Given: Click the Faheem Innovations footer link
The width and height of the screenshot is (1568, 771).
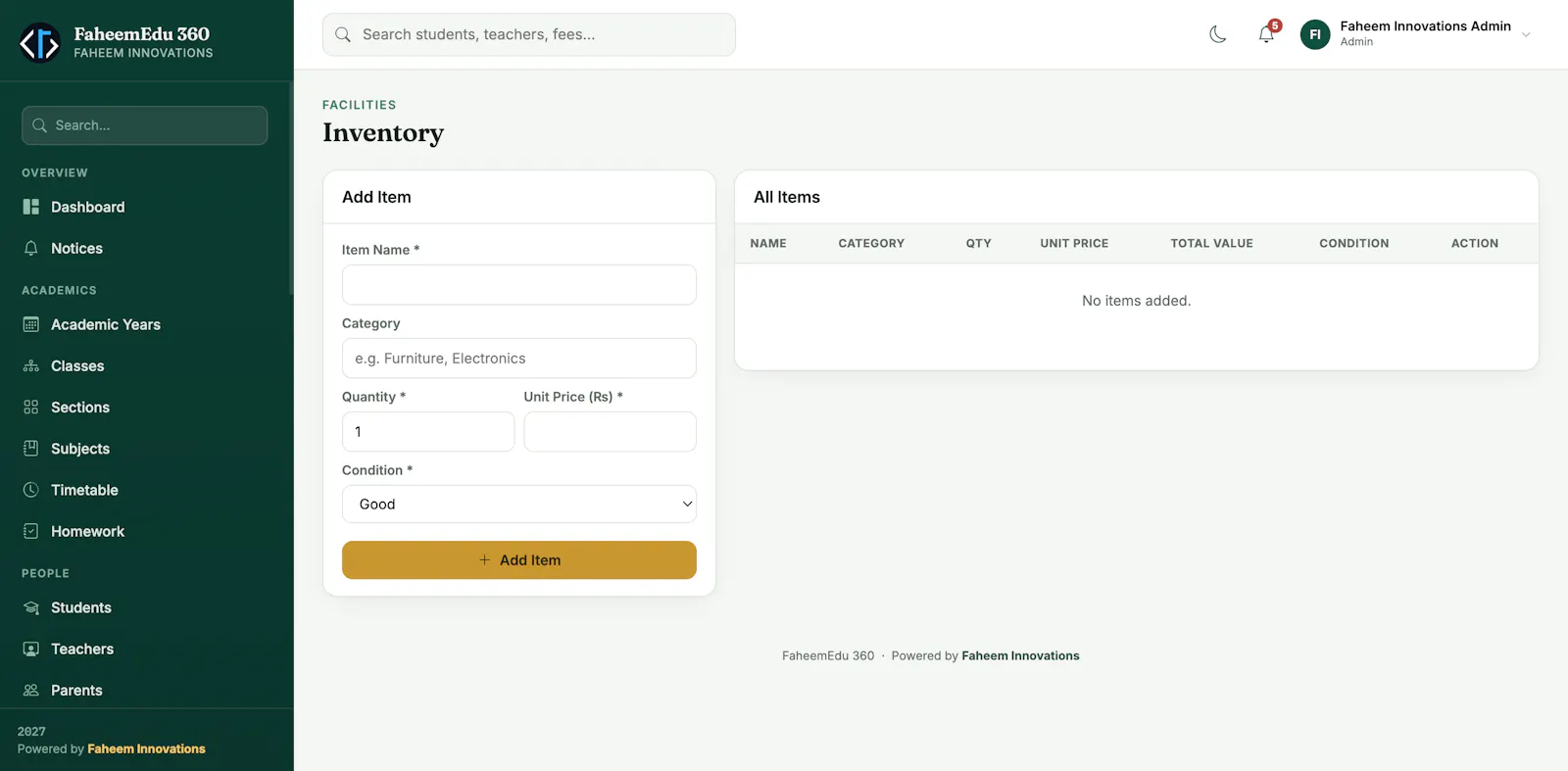Looking at the screenshot, I should tap(1020, 655).
